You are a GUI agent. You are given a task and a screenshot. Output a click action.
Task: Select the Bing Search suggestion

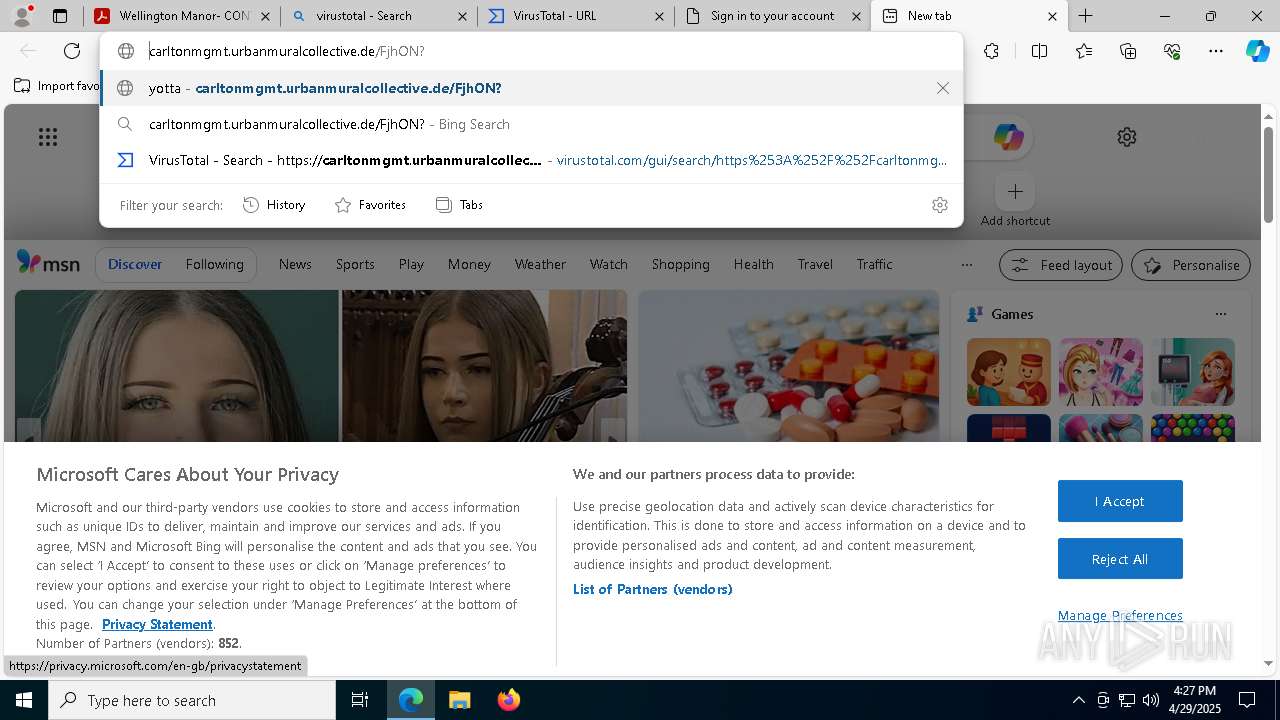[531, 124]
